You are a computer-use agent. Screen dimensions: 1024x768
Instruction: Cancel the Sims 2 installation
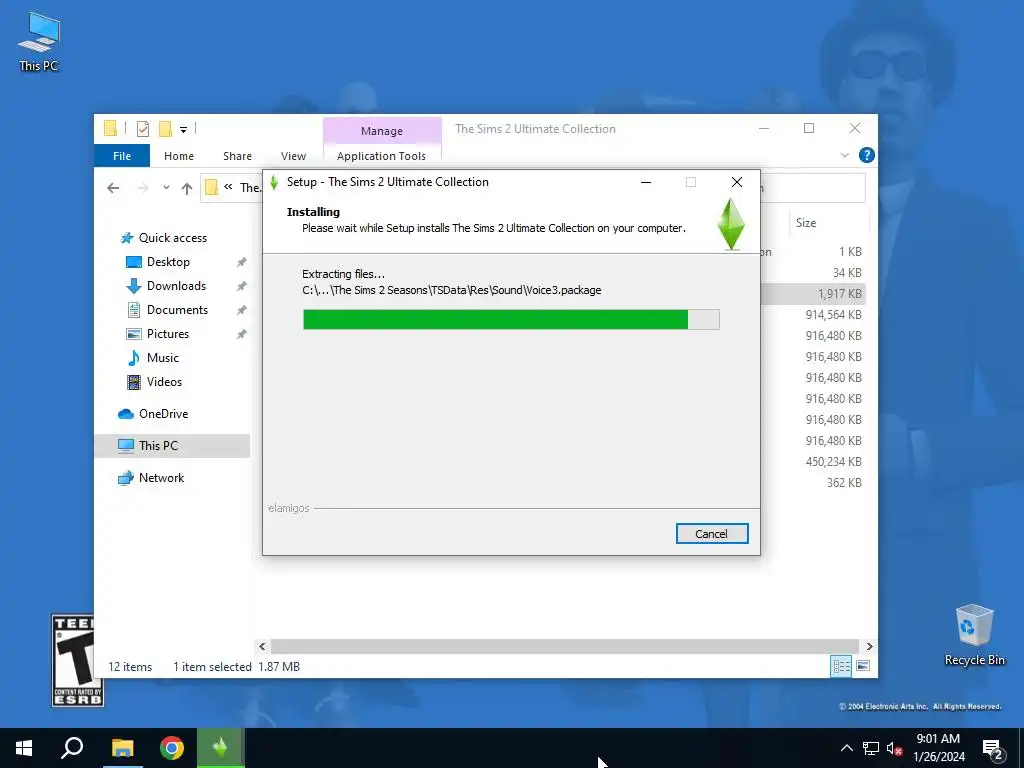click(712, 534)
